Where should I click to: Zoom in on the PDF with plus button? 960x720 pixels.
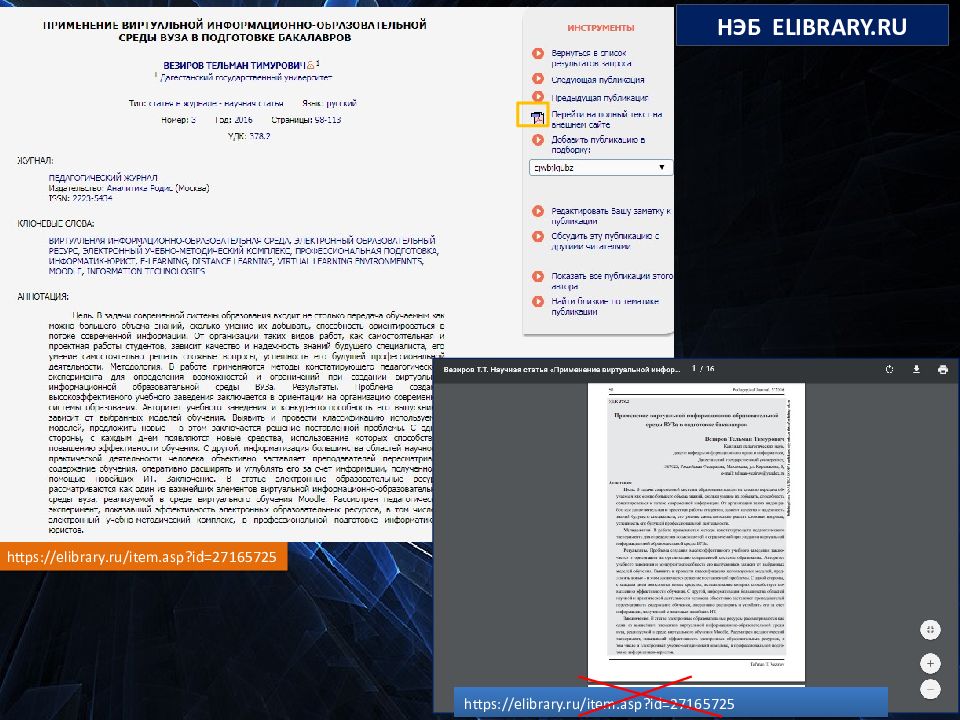tap(930, 664)
